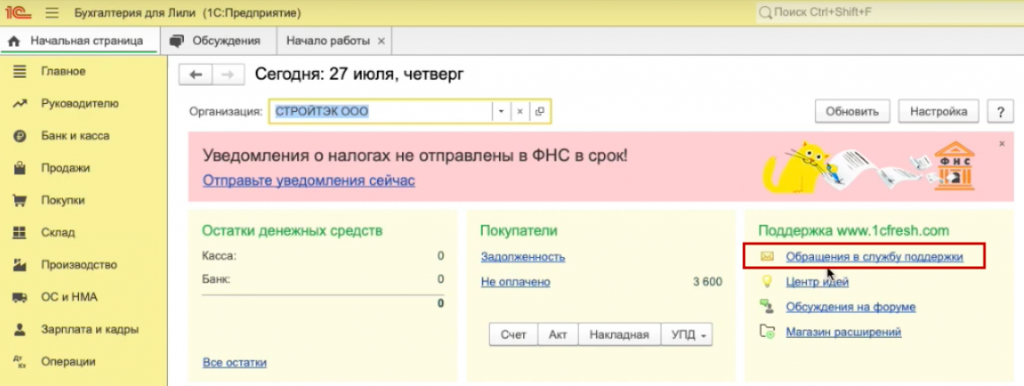Click the Поиск Ctrl+Shift+F search field
The width and height of the screenshot is (1024, 386).
889,12
